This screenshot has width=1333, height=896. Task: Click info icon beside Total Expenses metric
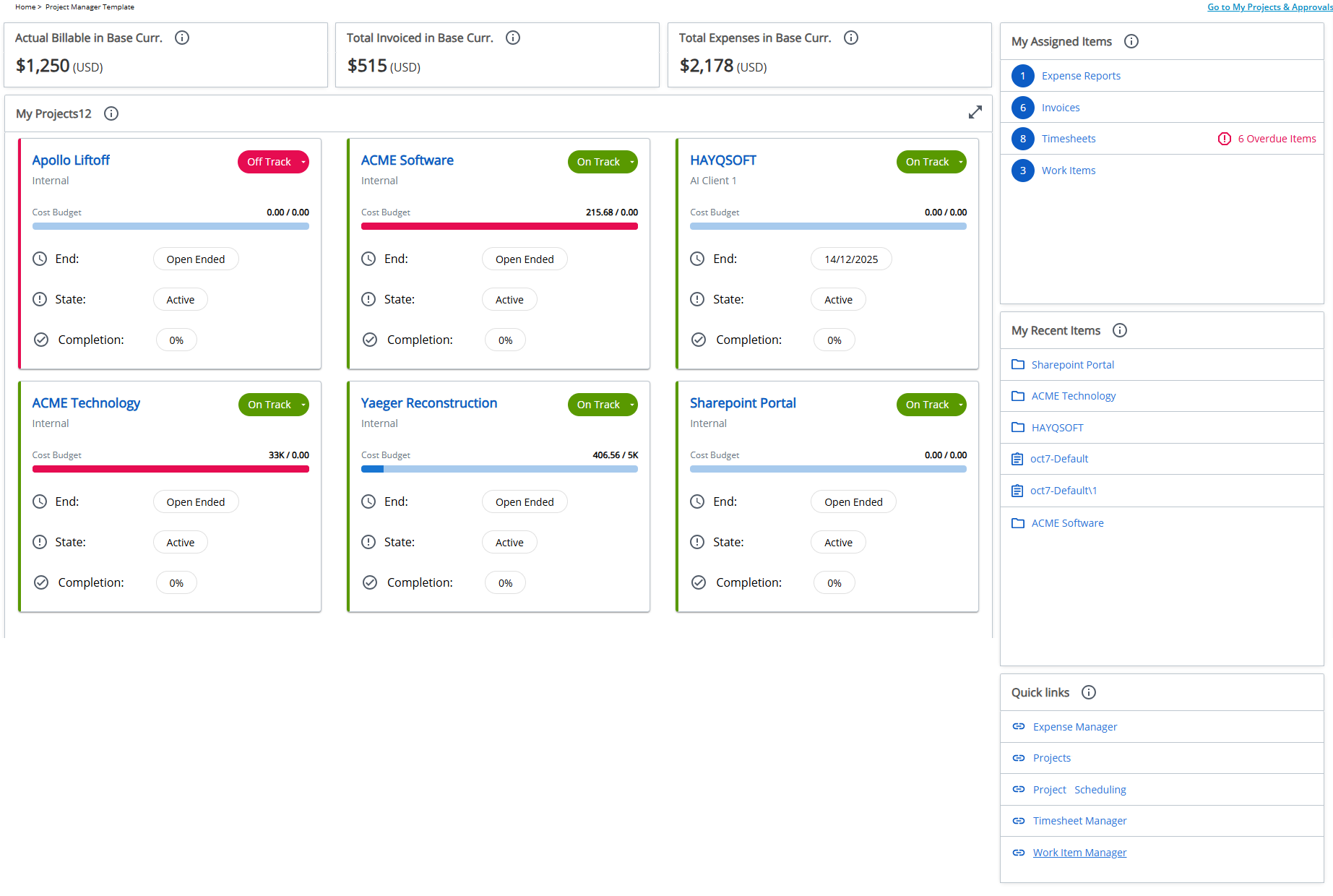pos(851,38)
